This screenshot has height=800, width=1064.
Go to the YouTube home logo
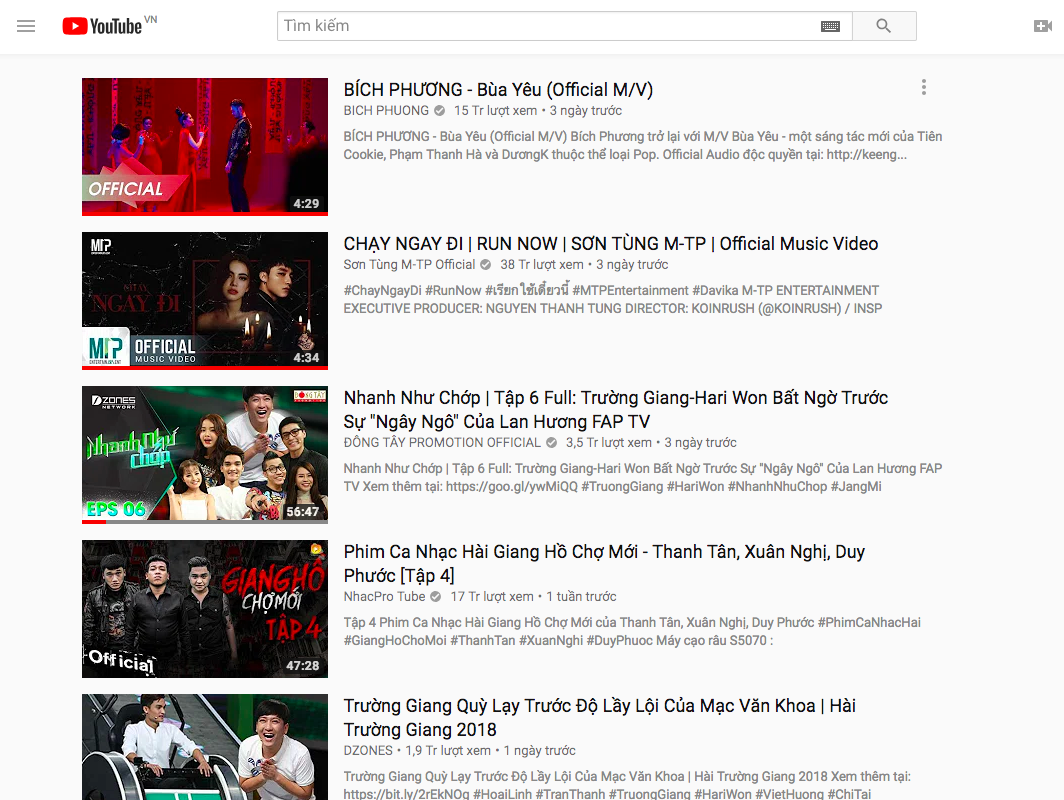click(102, 26)
